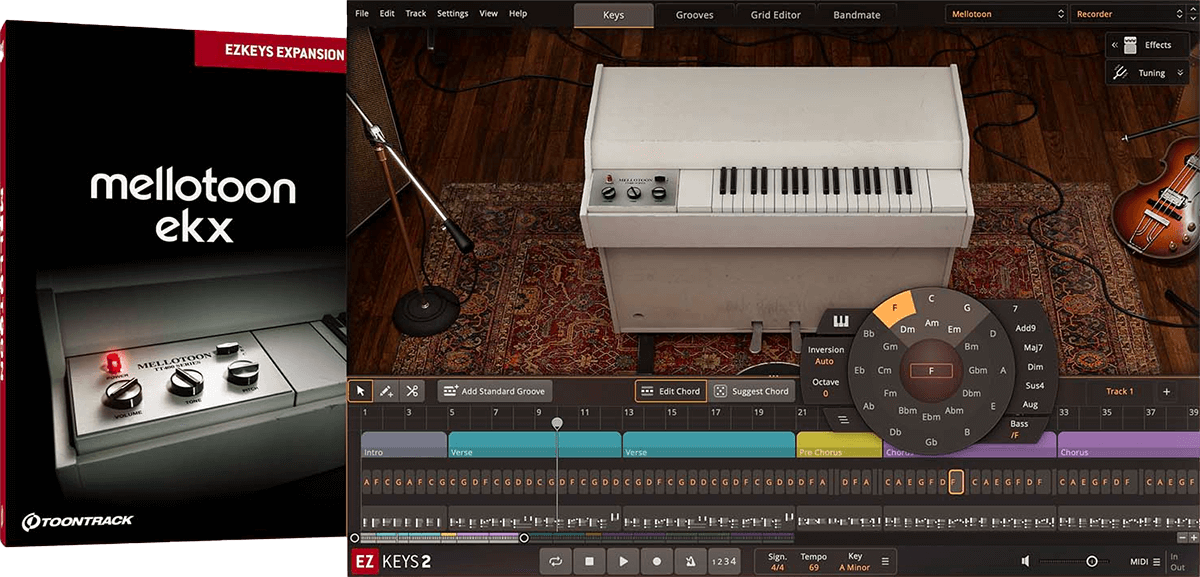The image size is (1200, 577).
Task: Click the speaker volume icon
Action: click(x=1026, y=562)
